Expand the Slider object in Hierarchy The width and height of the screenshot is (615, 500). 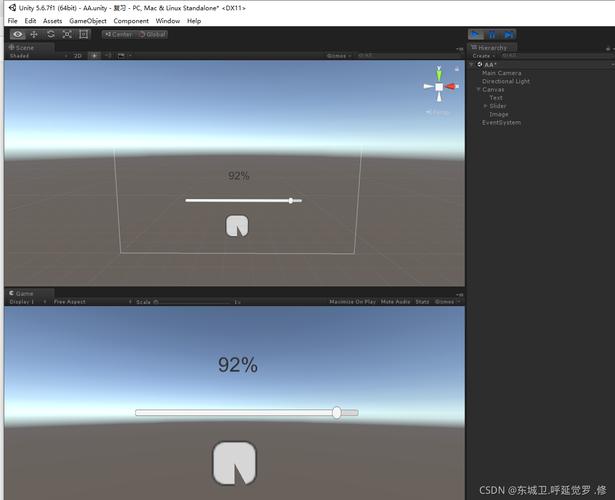485,106
